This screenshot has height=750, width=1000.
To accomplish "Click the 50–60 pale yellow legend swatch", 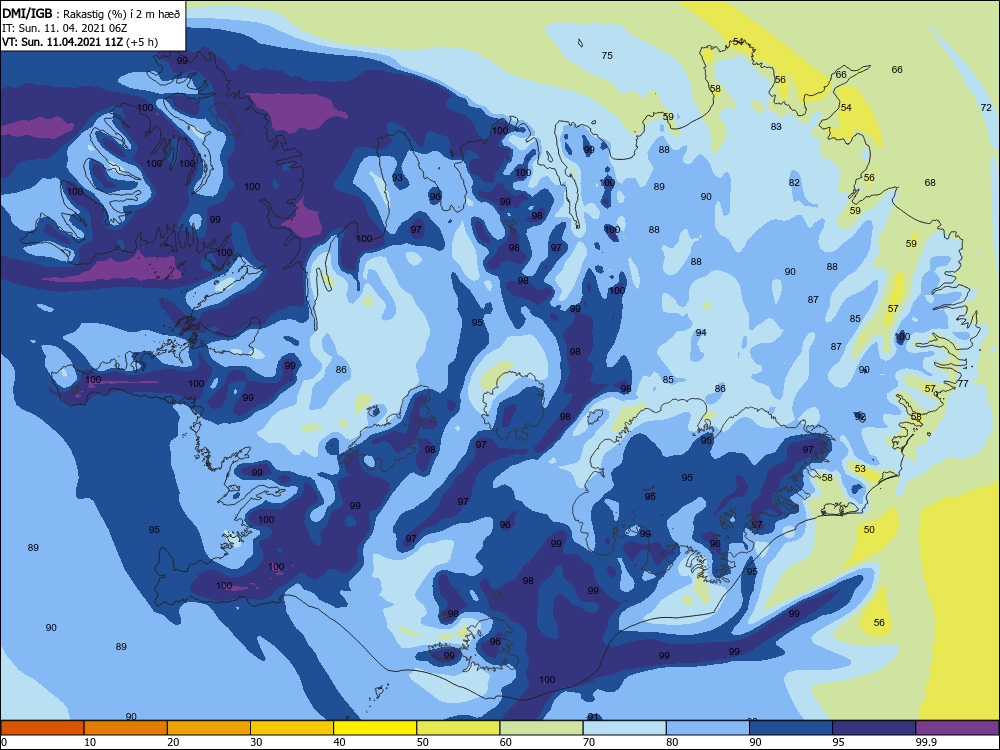I will (458, 728).
